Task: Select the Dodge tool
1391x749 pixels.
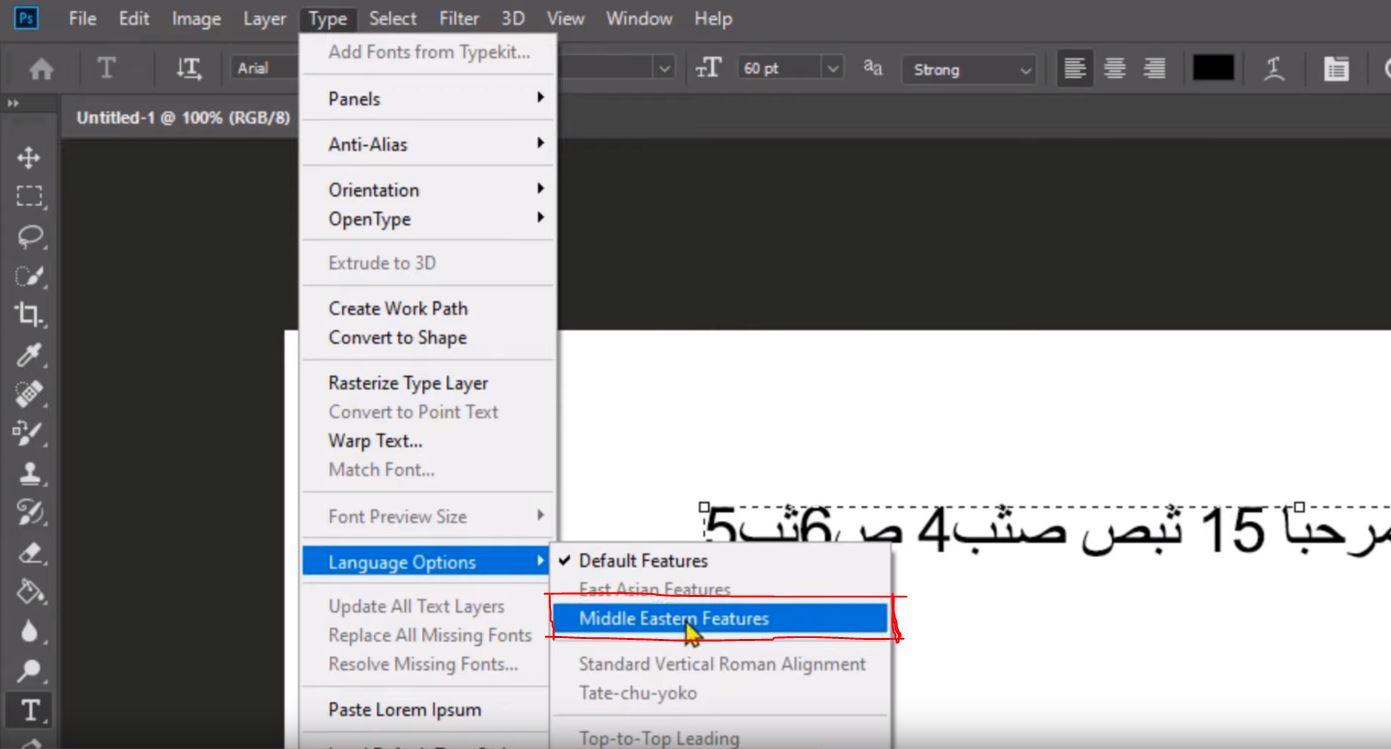Action: click(29, 670)
